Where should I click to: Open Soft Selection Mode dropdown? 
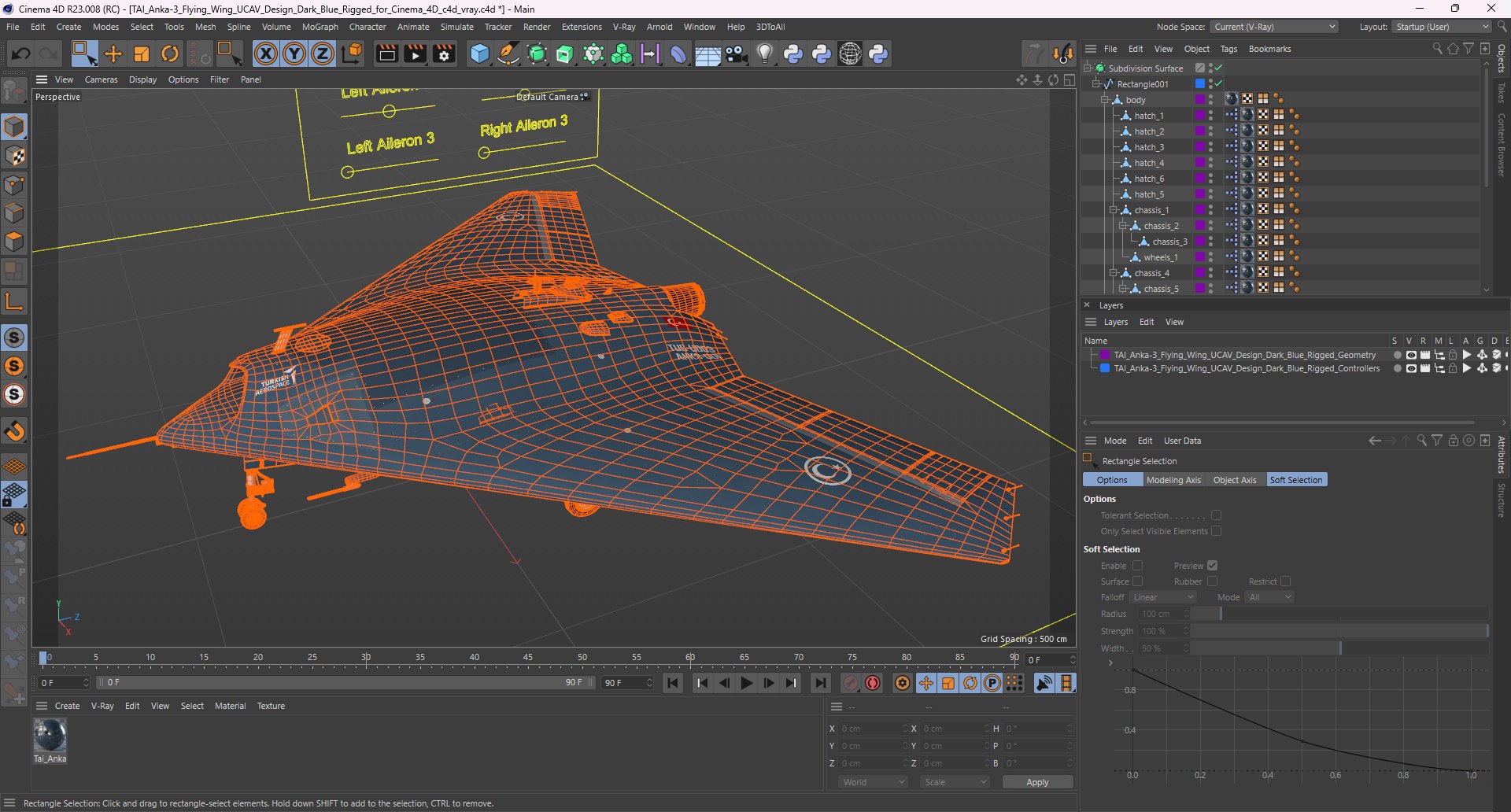point(1269,597)
